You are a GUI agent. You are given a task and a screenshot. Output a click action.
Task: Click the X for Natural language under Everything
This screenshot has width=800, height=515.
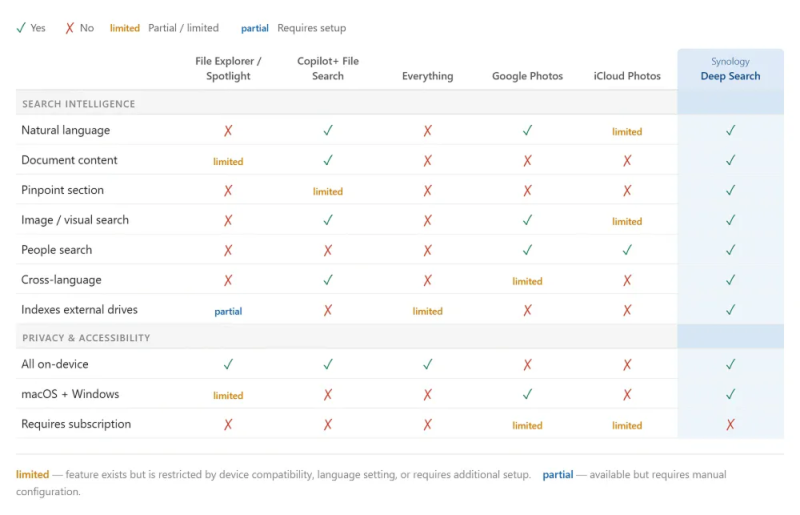(x=428, y=131)
